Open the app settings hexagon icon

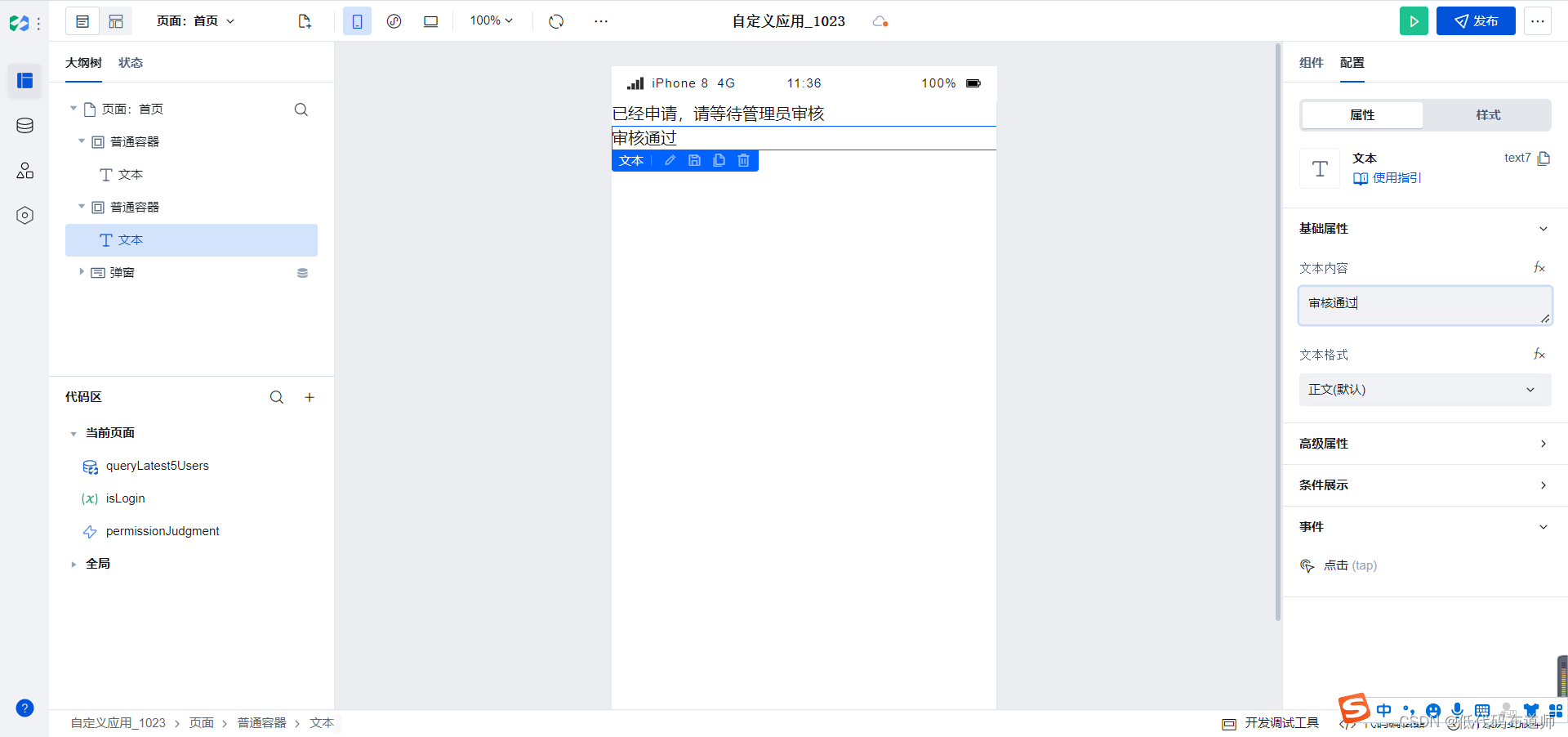[x=24, y=215]
